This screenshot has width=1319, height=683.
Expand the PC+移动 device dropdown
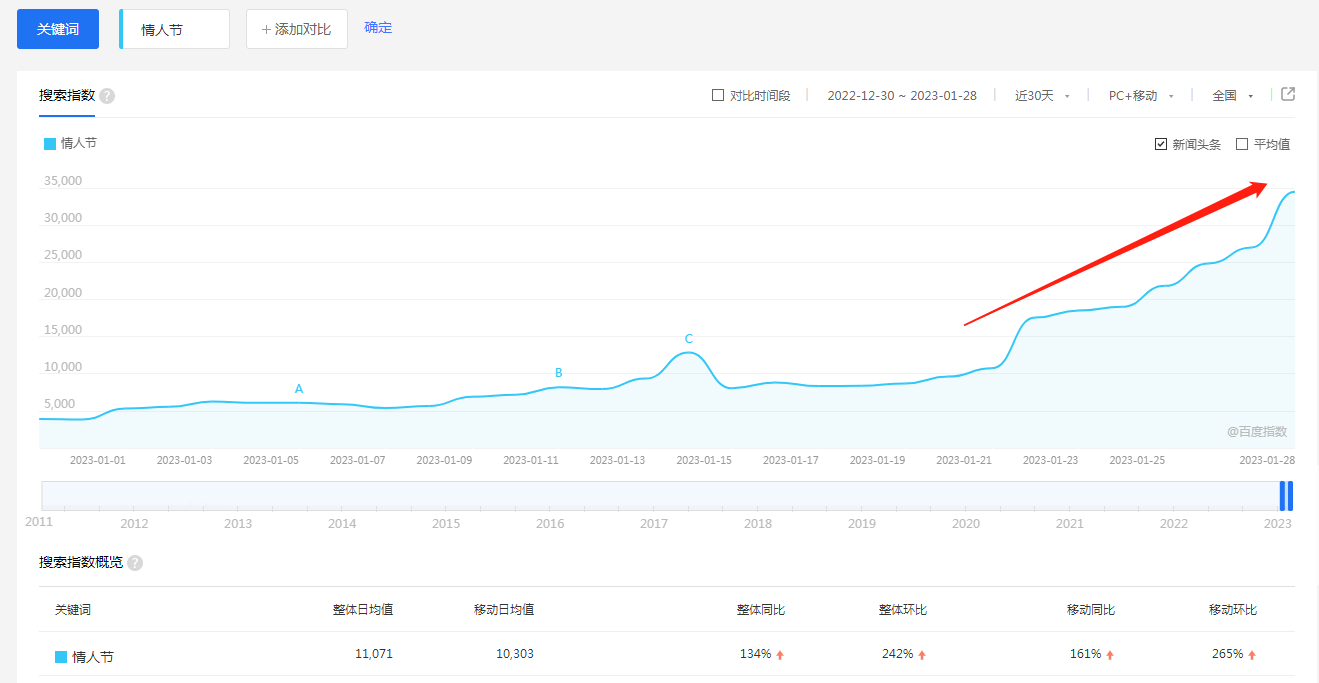pyautogui.click(x=1140, y=96)
